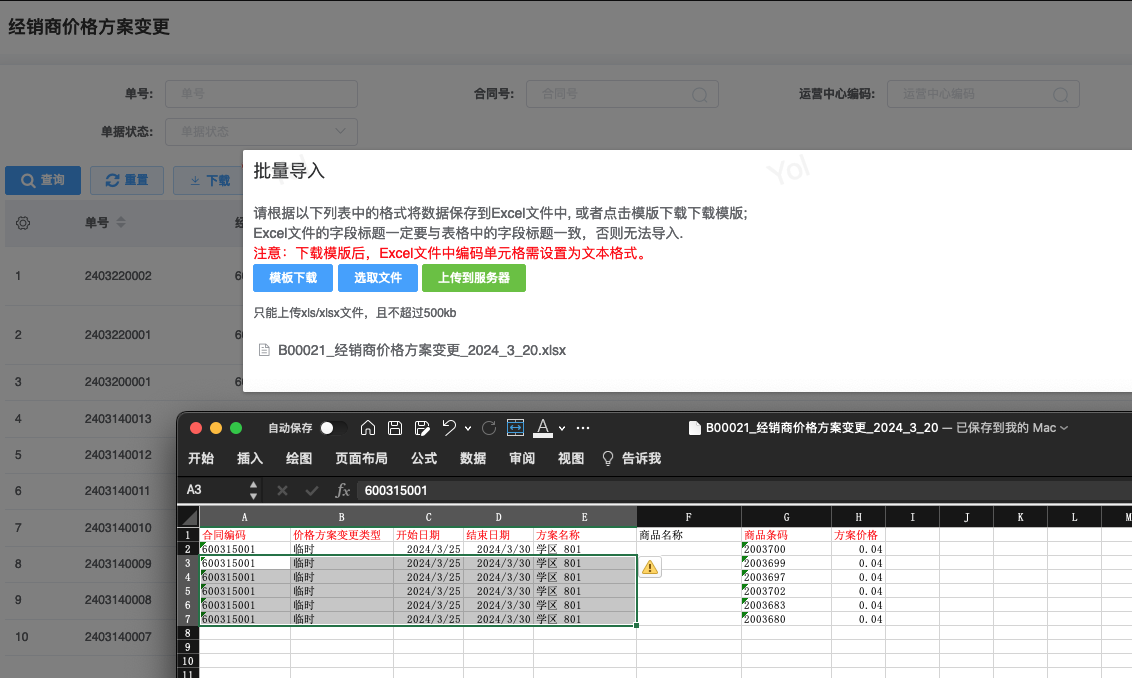Screen dimensions: 1132x678
Task: Switch to the 公式 ribbon tab
Action: 424,458
